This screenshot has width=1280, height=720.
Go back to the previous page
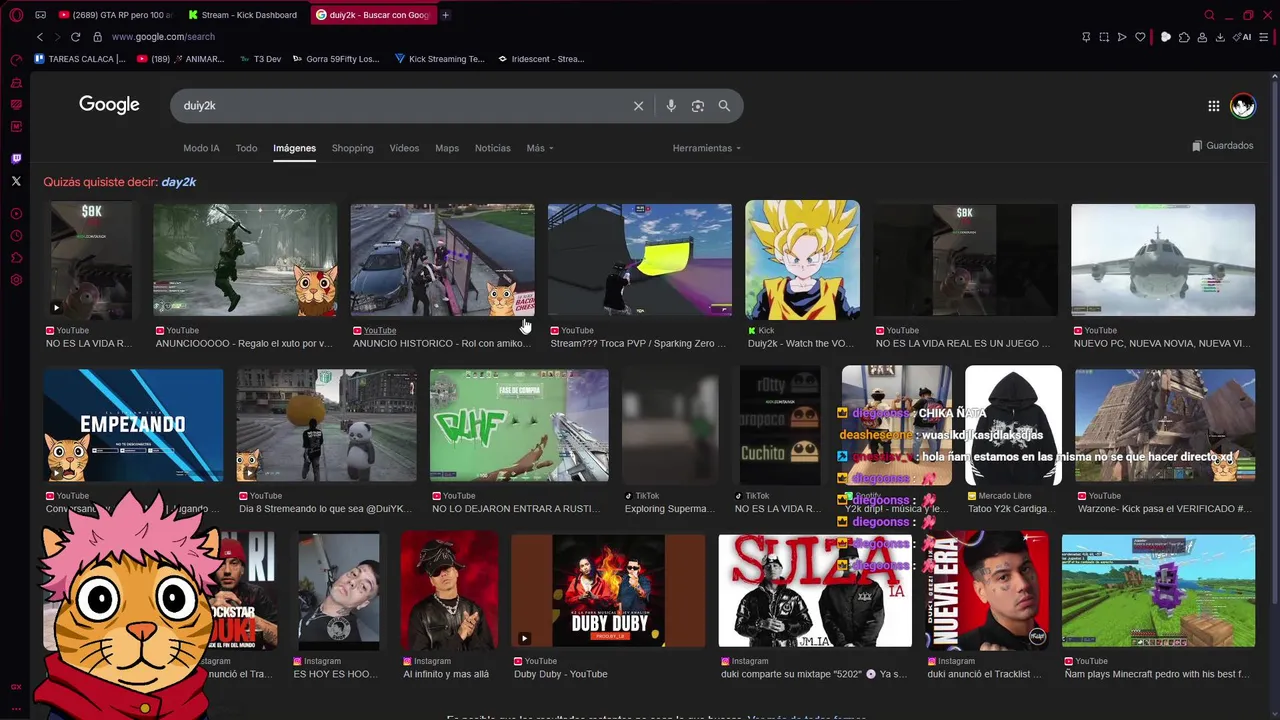point(40,37)
